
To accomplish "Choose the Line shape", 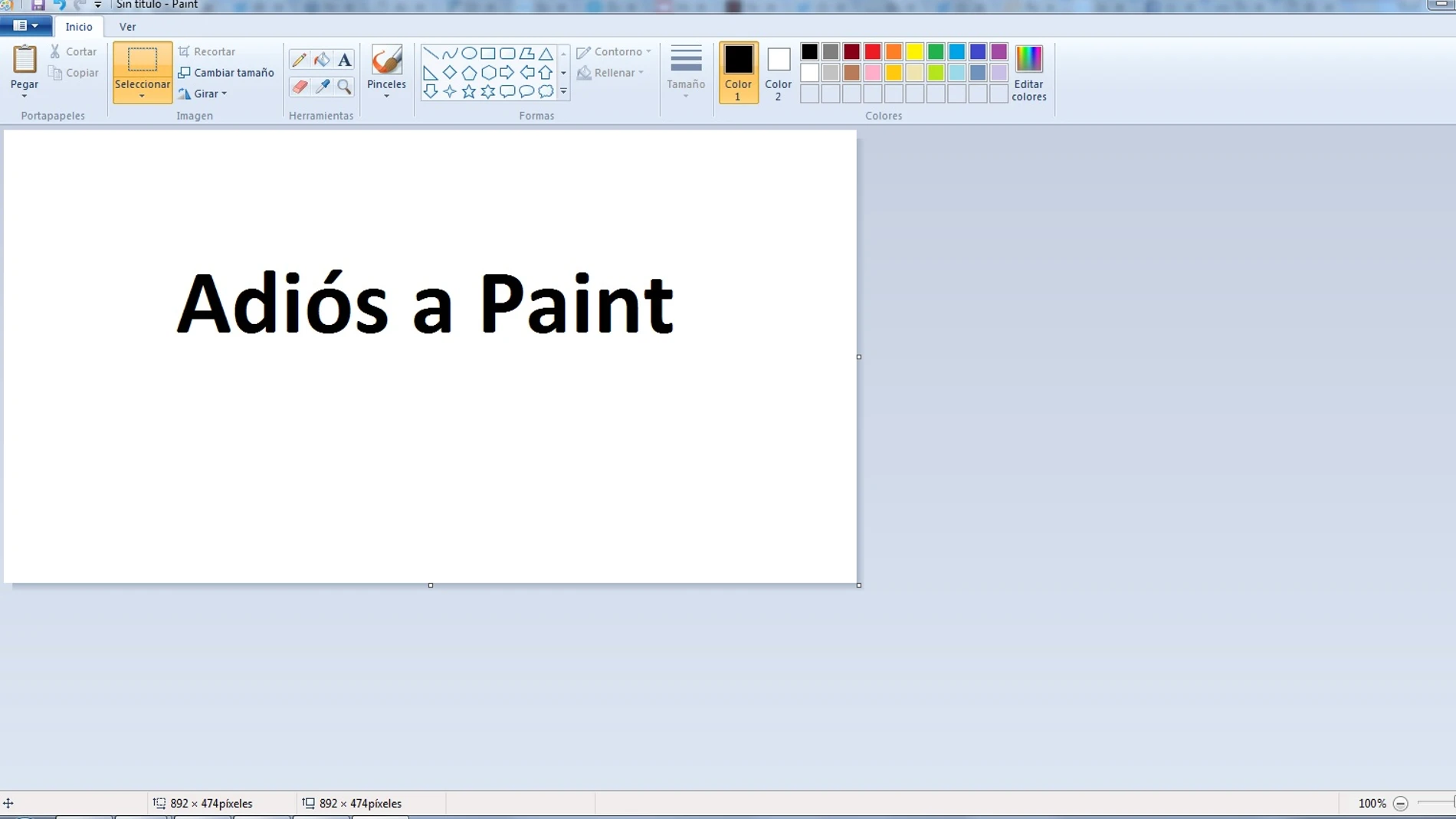I will [431, 54].
